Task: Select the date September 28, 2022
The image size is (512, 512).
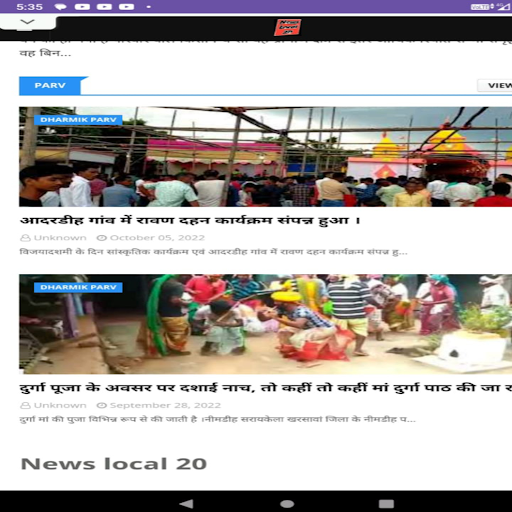Action: pyautogui.click(x=165, y=405)
